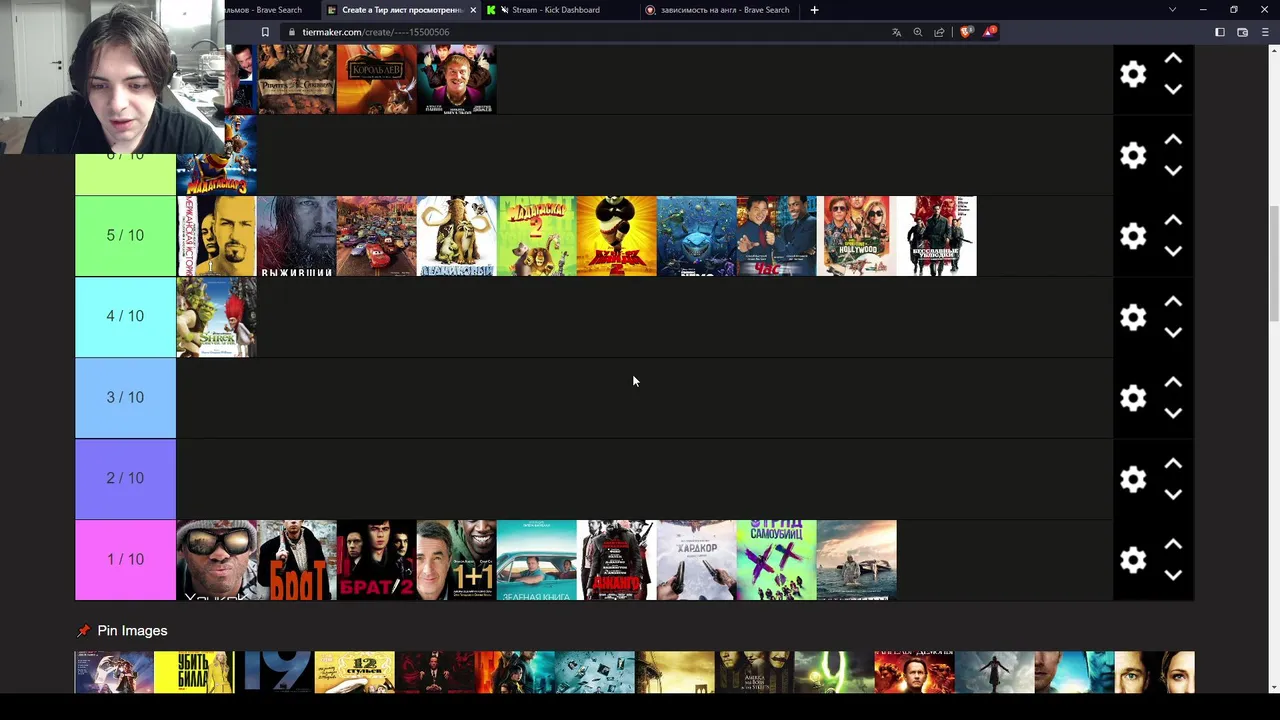Click the zoom magnifier icon in address bar

[918, 32]
